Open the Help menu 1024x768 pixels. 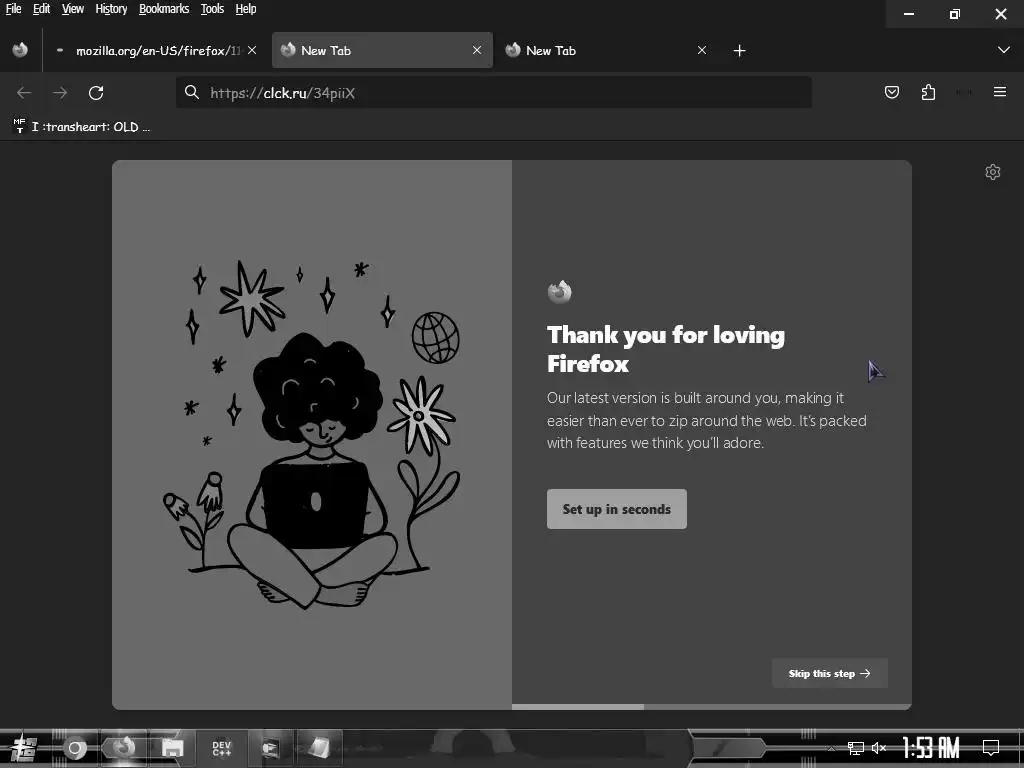(246, 9)
